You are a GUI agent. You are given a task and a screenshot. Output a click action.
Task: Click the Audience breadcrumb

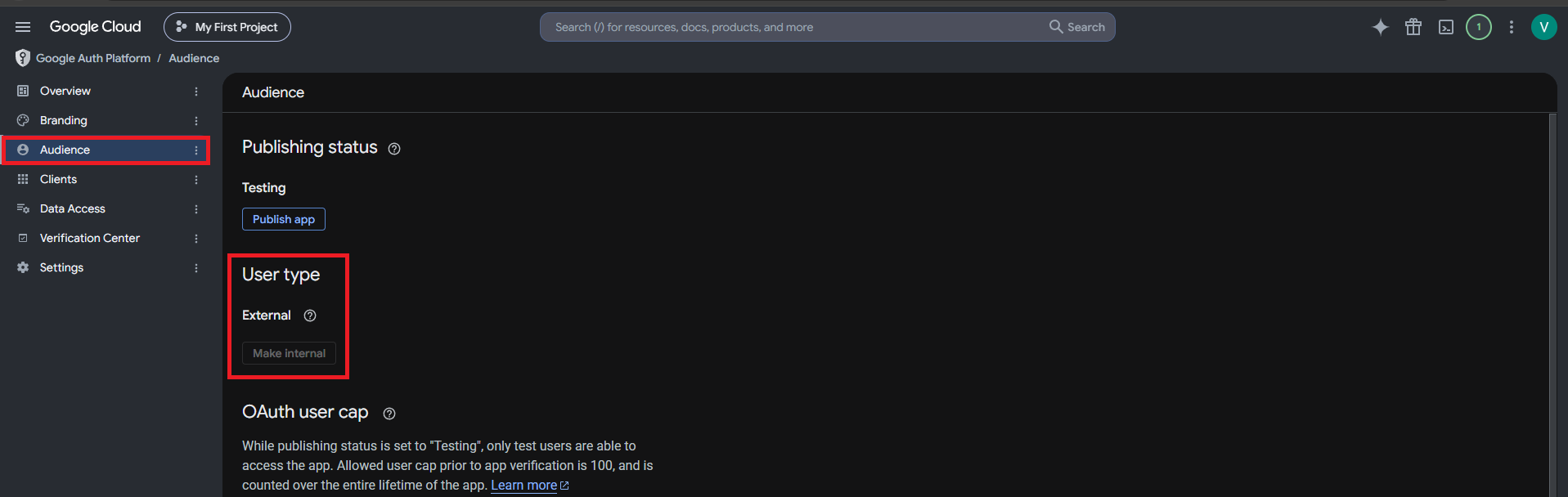(194, 58)
